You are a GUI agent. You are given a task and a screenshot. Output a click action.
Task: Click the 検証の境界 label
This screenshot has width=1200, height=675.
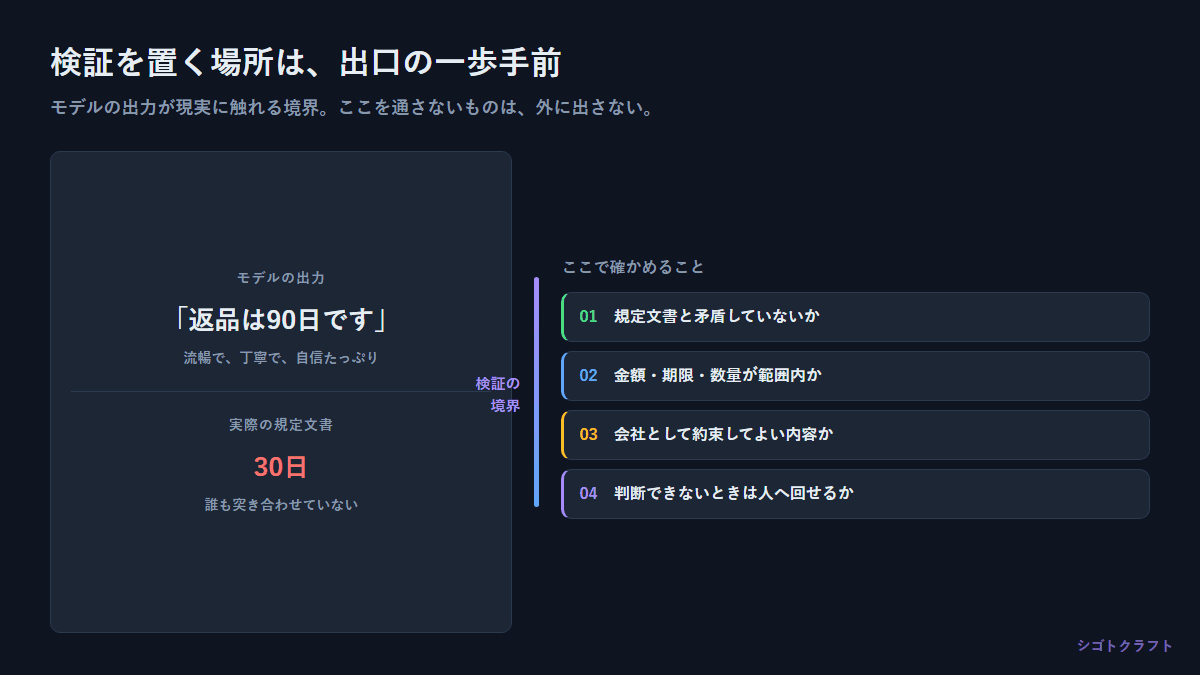(x=498, y=394)
